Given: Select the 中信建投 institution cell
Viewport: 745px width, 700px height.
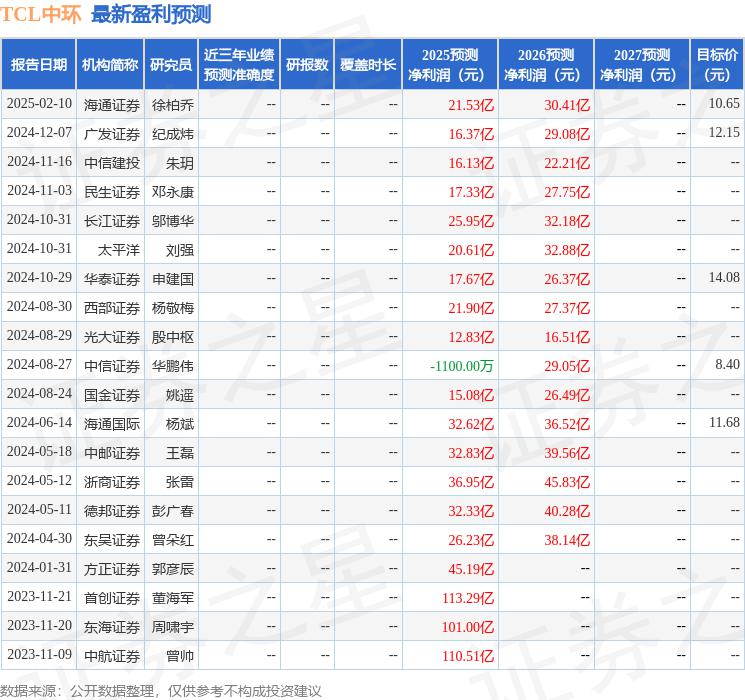Looking at the screenshot, I should click(x=112, y=163).
